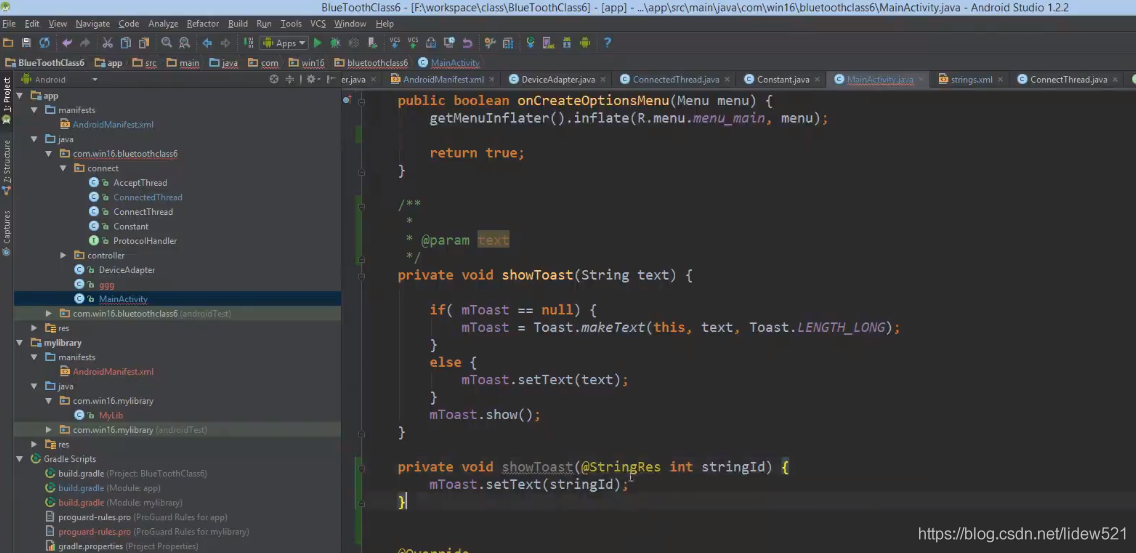Click the Paste toolbar icon
The width and height of the screenshot is (1136, 553).
[x=143, y=43]
